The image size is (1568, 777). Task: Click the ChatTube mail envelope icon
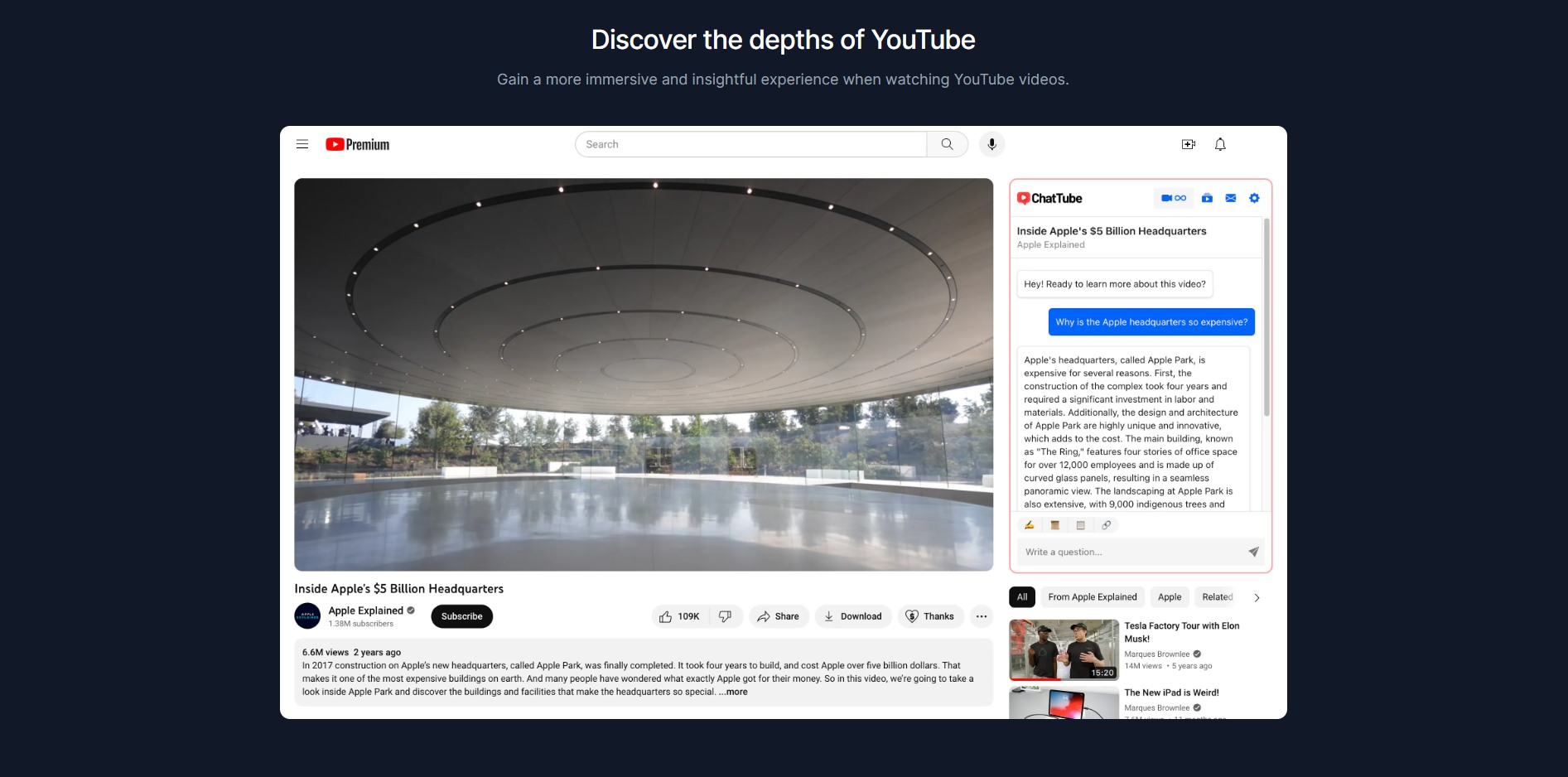click(x=1231, y=198)
